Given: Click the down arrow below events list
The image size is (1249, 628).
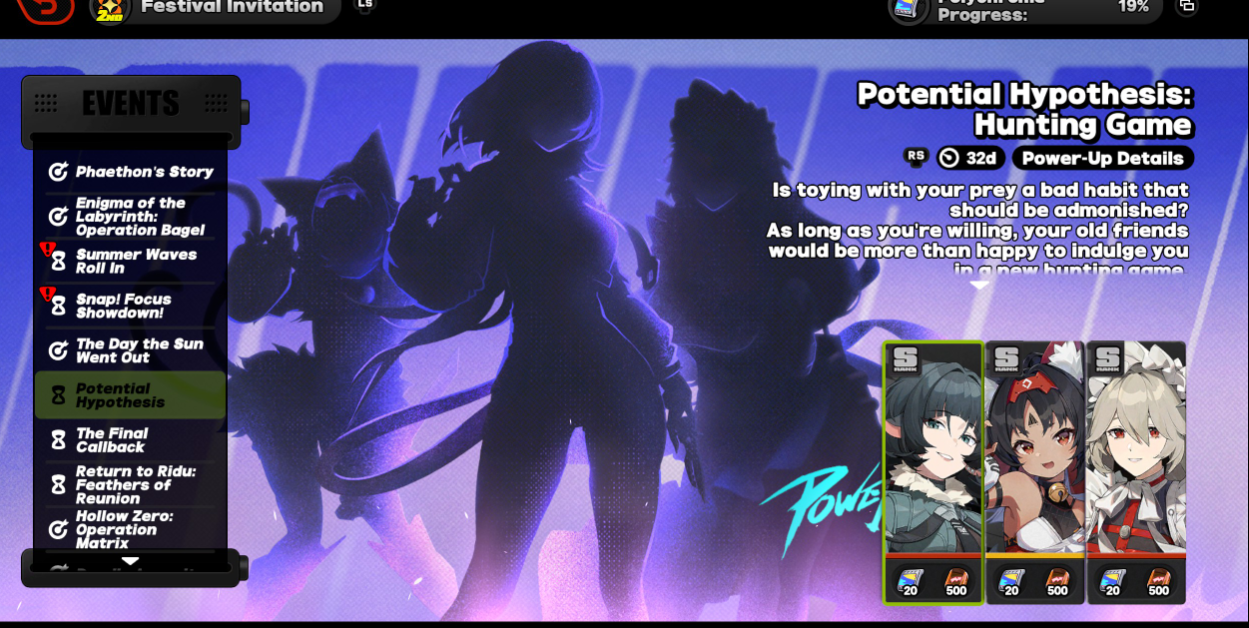Looking at the screenshot, I should coord(130,561).
